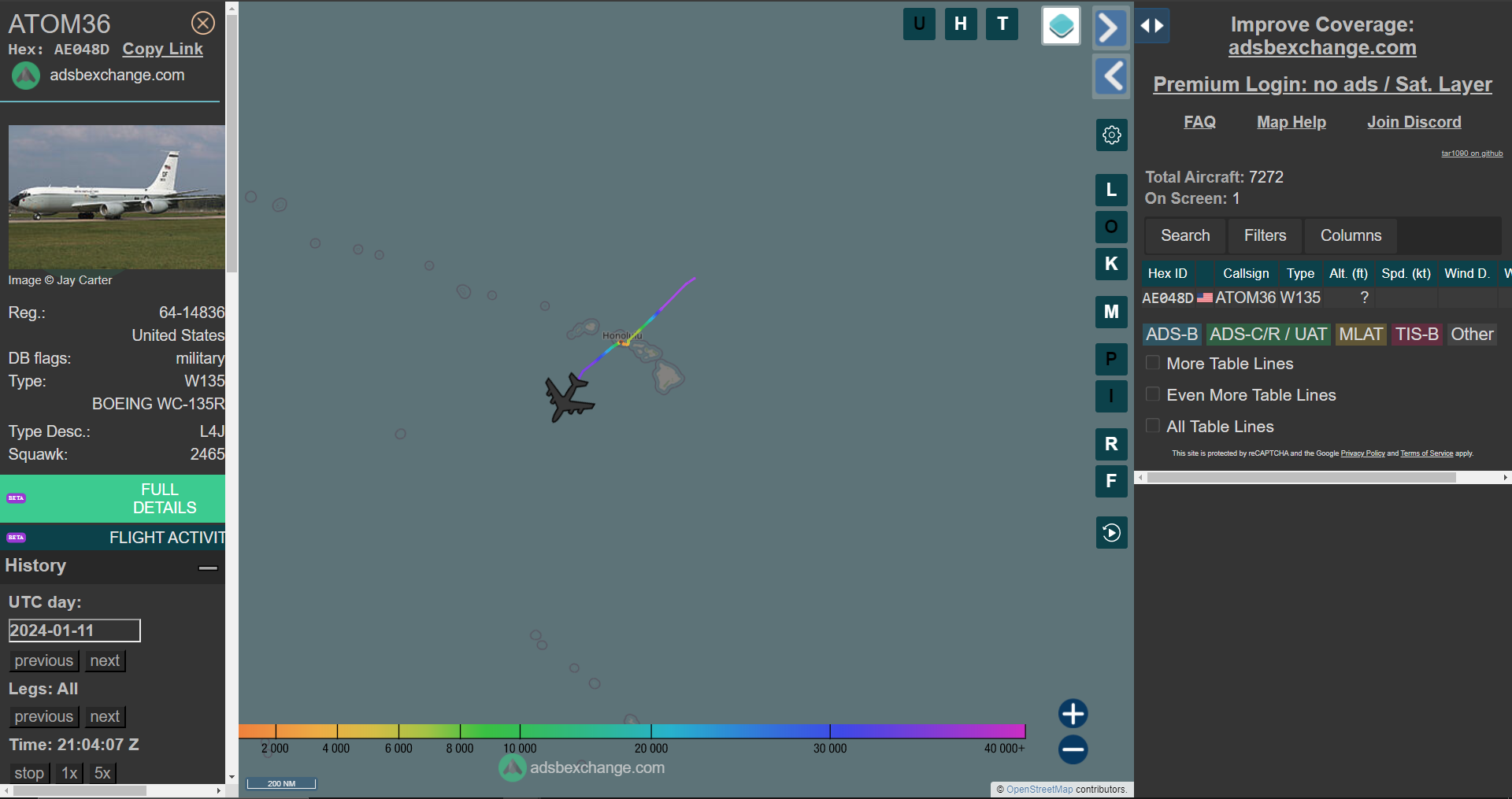The height and width of the screenshot is (799, 1512).
Task: Set playback speed to 1x
Action: click(x=69, y=773)
